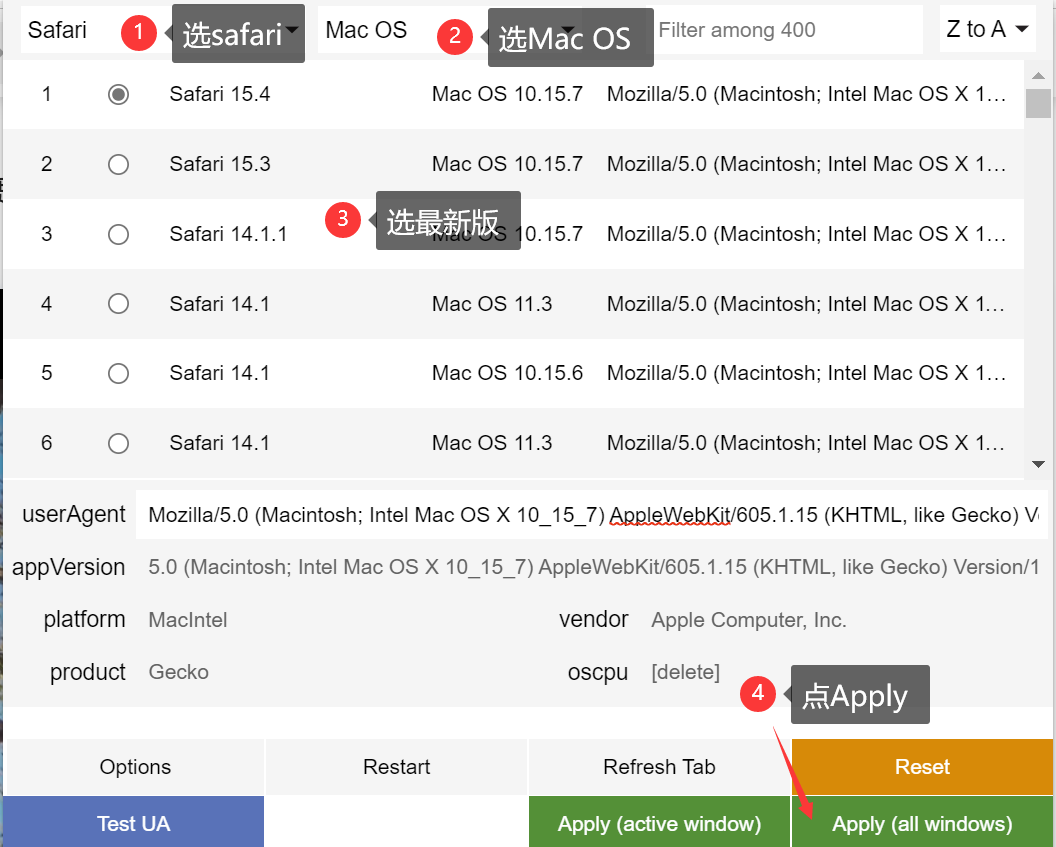The image size is (1056, 847).
Task: Click Apply (all windows) button
Action: click(922, 824)
